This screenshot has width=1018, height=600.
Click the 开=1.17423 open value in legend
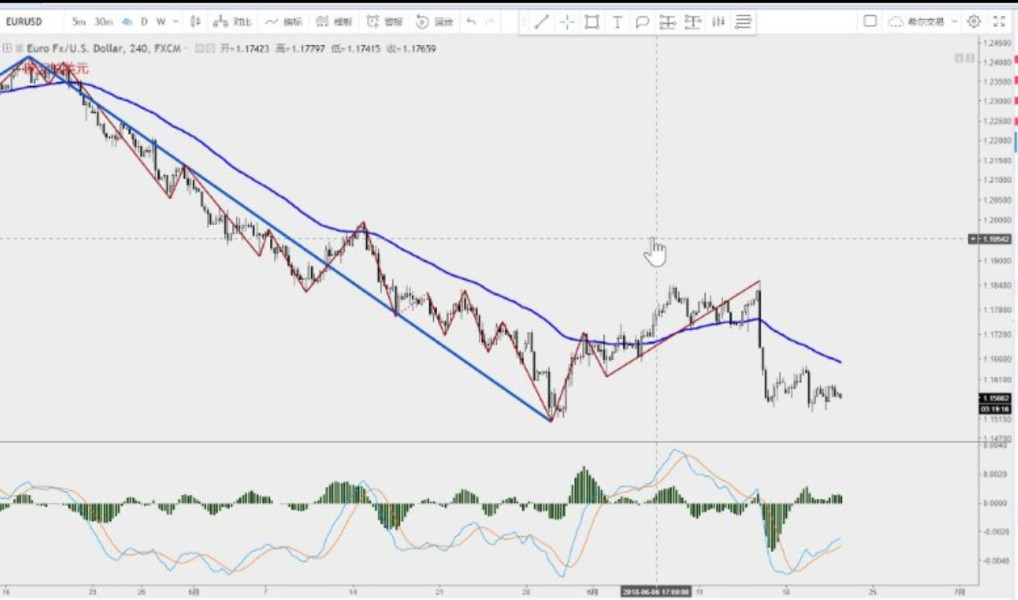tap(245, 48)
